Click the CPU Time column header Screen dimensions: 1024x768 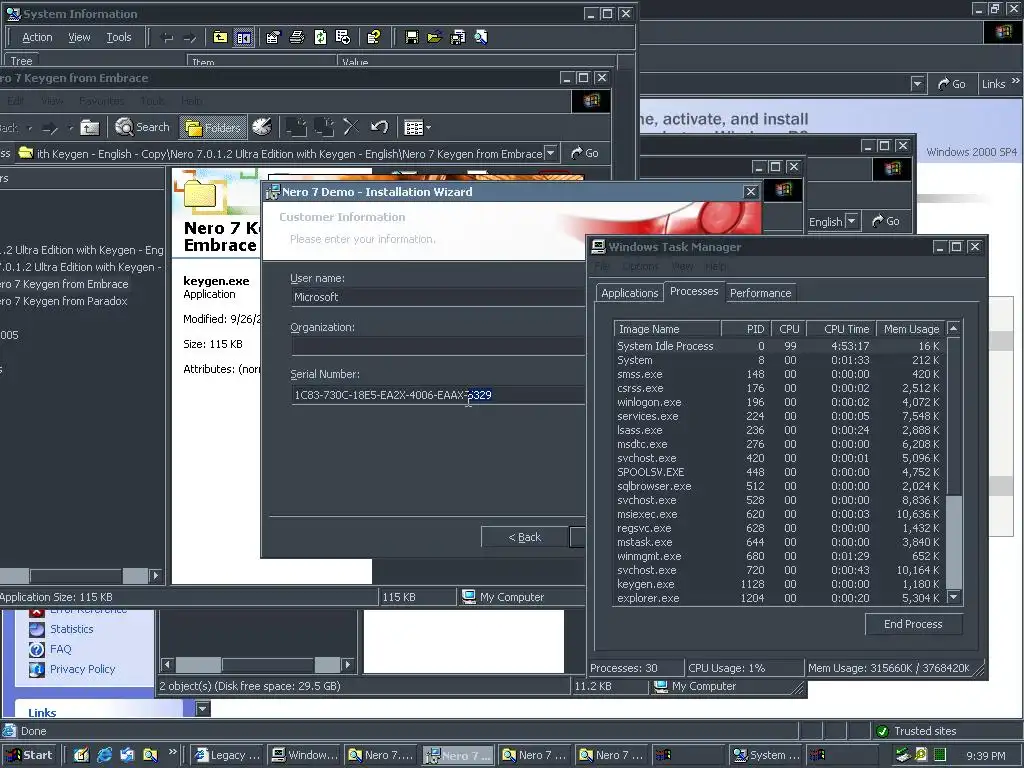[x=841, y=329]
